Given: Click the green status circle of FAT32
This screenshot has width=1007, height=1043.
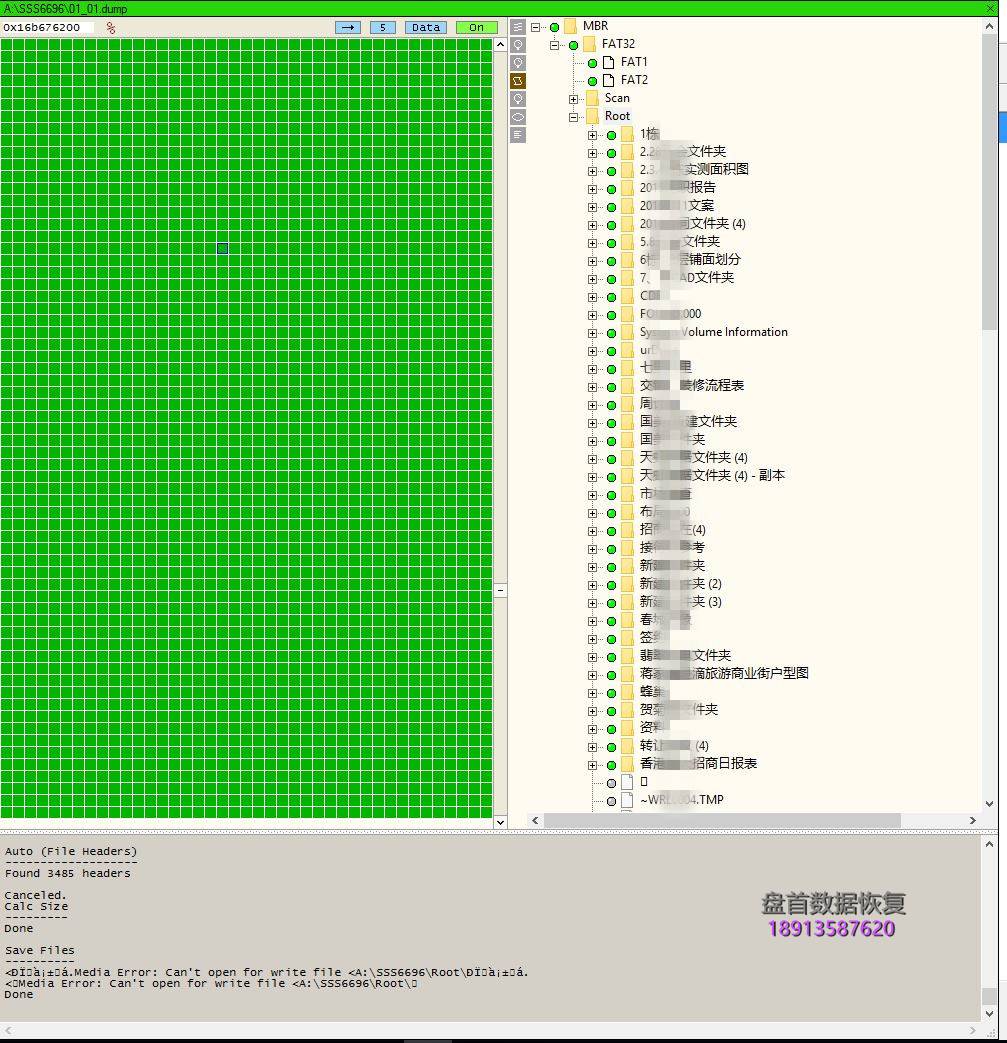Looking at the screenshot, I should coord(573,45).
